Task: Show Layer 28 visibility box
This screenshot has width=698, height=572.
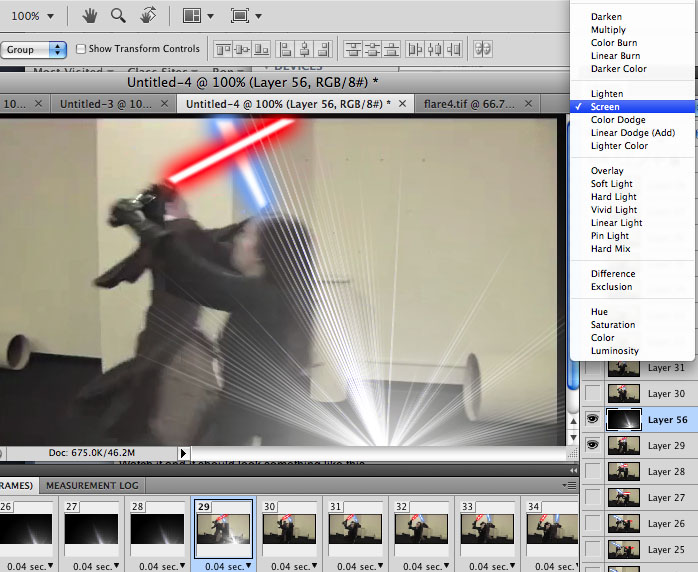Action: [592, 471]
